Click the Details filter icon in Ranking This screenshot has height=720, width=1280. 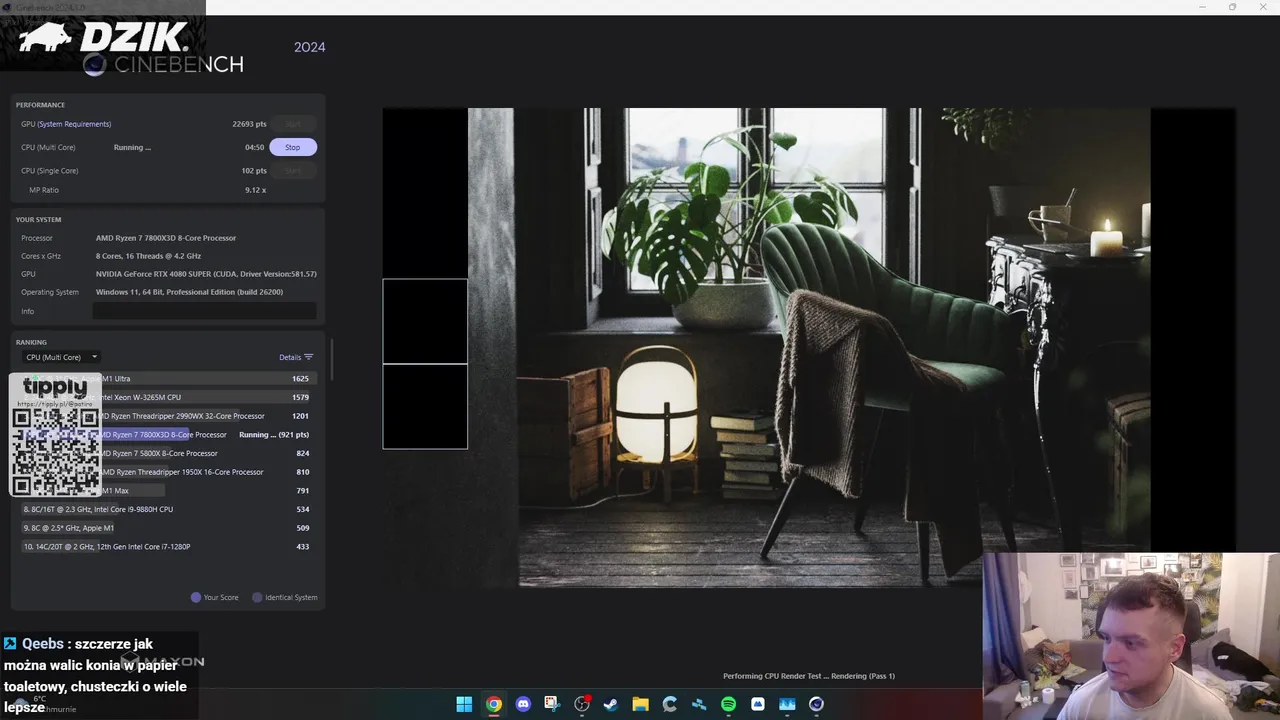[x=308, y=357]
